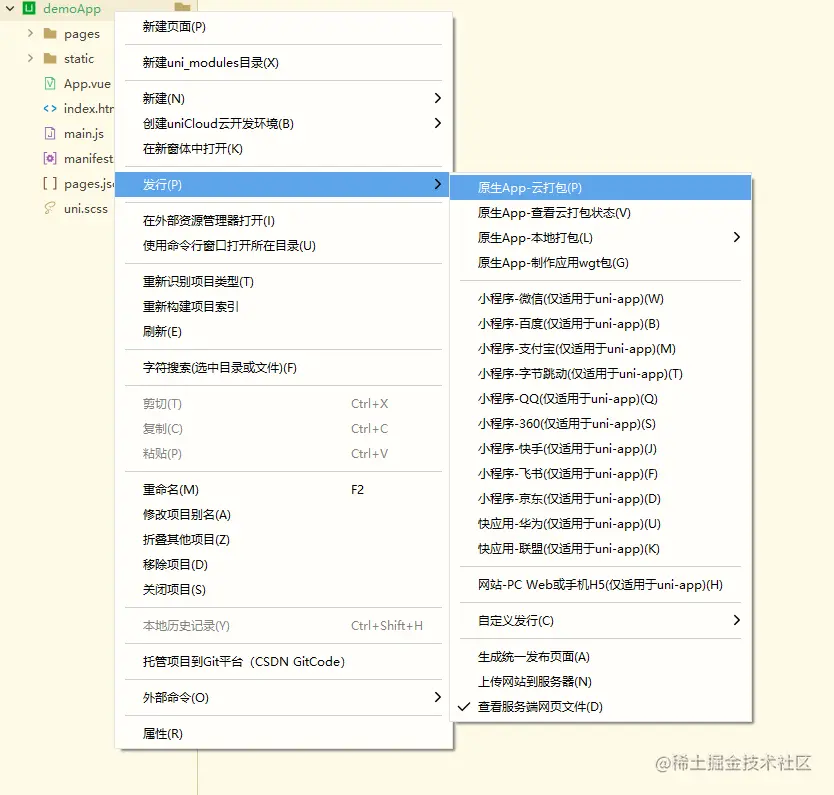Select App.vue in project tree
The height and width of the screenshot is (795, 834).
(87, 84)
